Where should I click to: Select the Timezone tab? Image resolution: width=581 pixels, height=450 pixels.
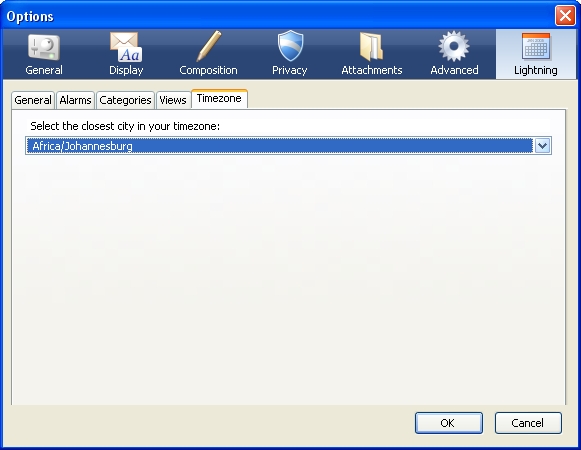(x=219, y=99)
